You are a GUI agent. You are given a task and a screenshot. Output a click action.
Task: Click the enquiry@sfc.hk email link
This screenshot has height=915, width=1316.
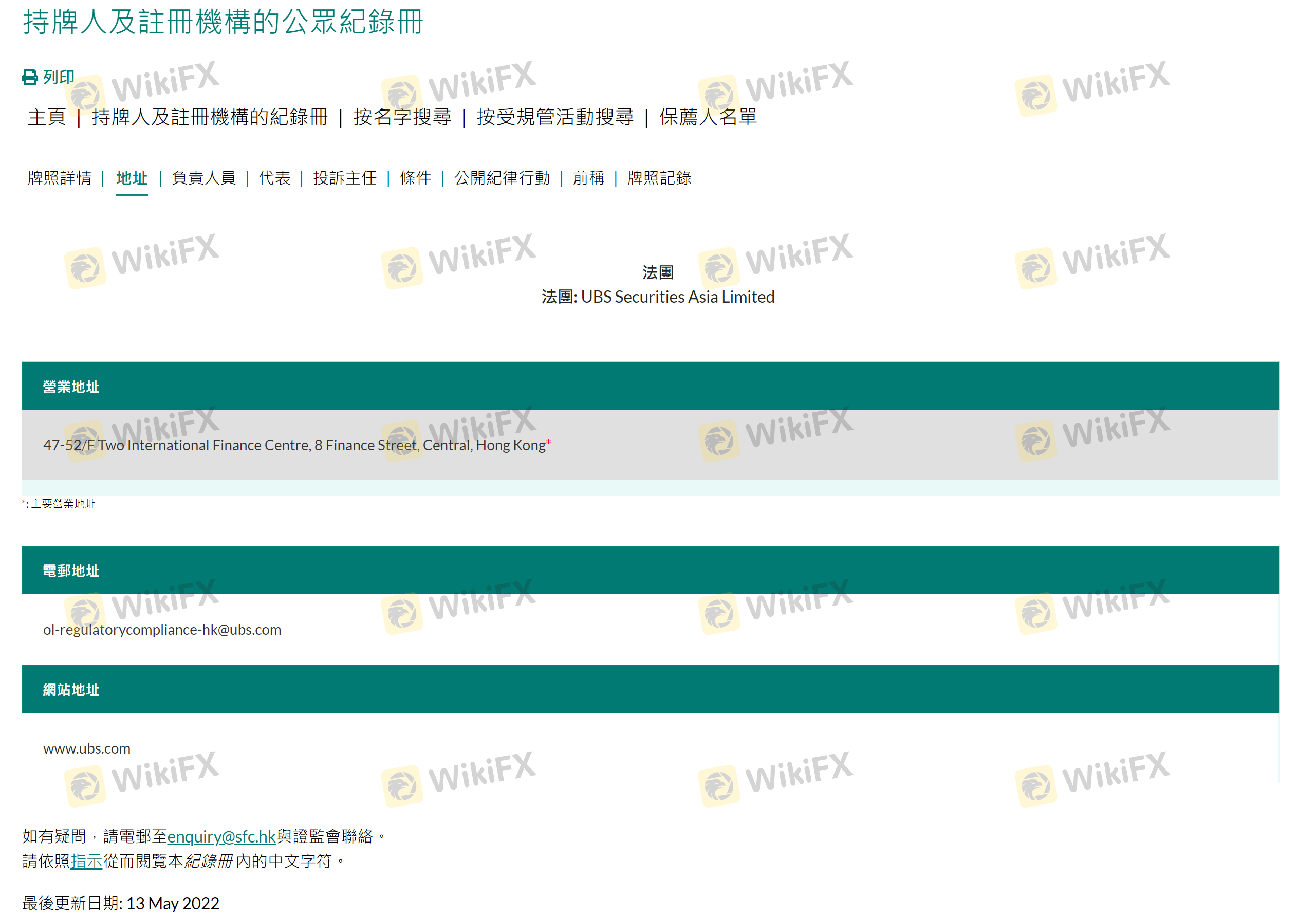click(221, 836)
